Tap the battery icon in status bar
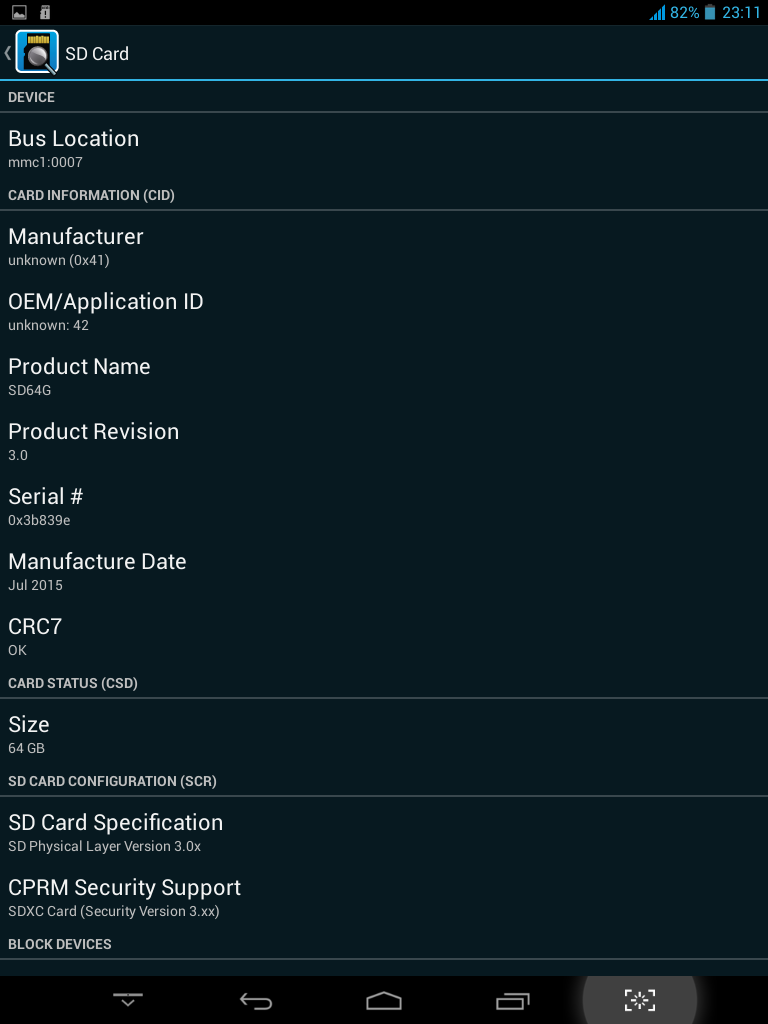The height and width of the screenshot is (1024, 768). point(710,13)
